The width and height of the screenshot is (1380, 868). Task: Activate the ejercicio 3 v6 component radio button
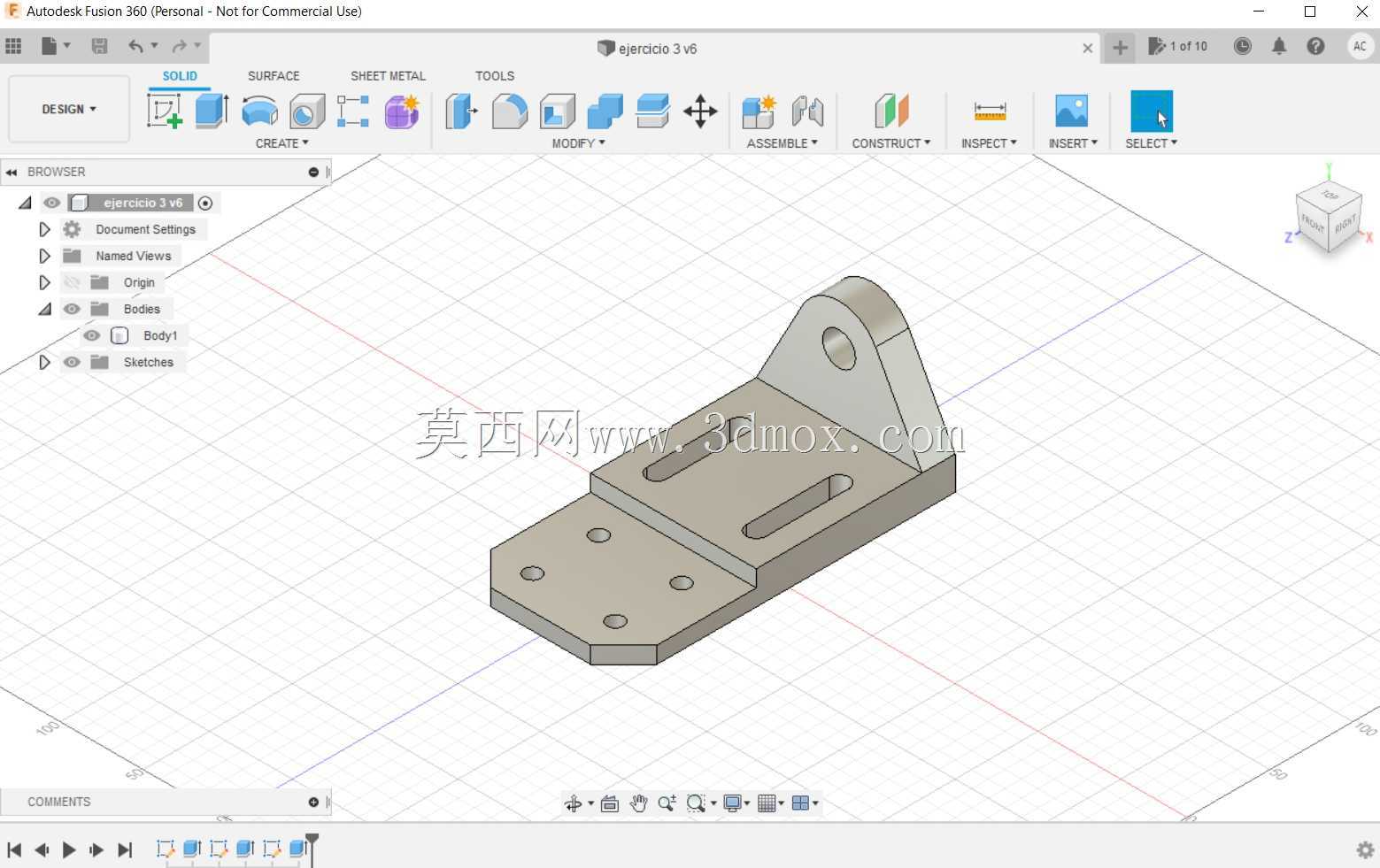point(205,203)
